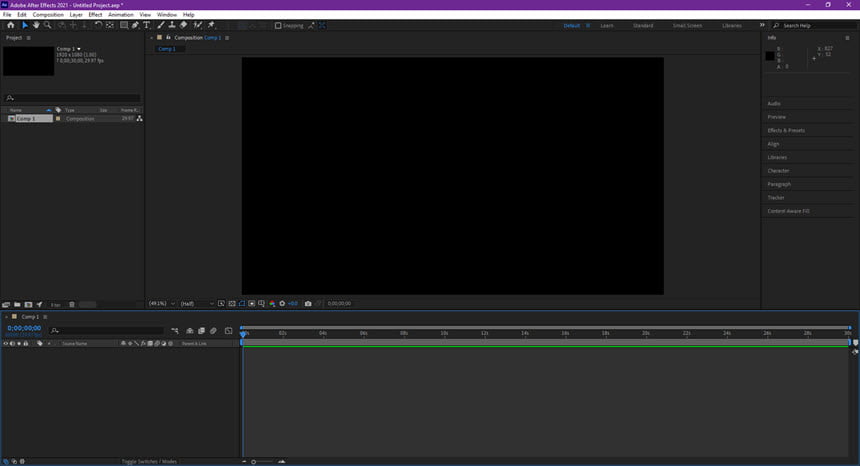860x466 pixels.
Task: Open the Layer menu
Action: pyautogui.click(x=76, y=15)
